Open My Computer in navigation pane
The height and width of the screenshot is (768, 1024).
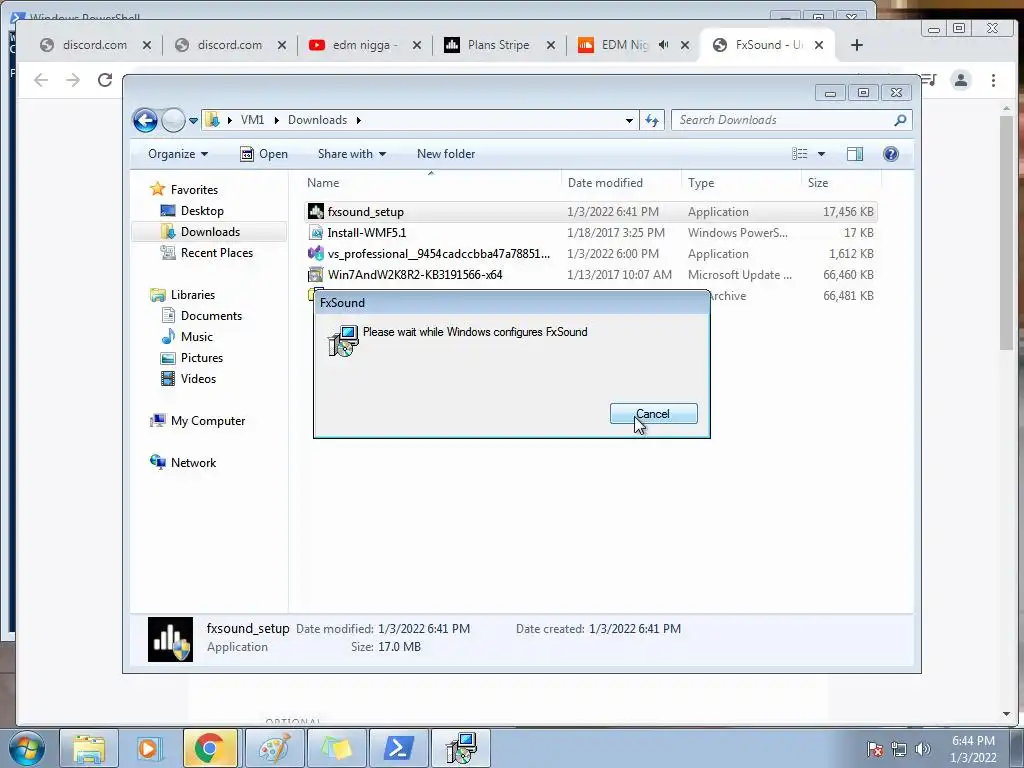click(208, 421)
